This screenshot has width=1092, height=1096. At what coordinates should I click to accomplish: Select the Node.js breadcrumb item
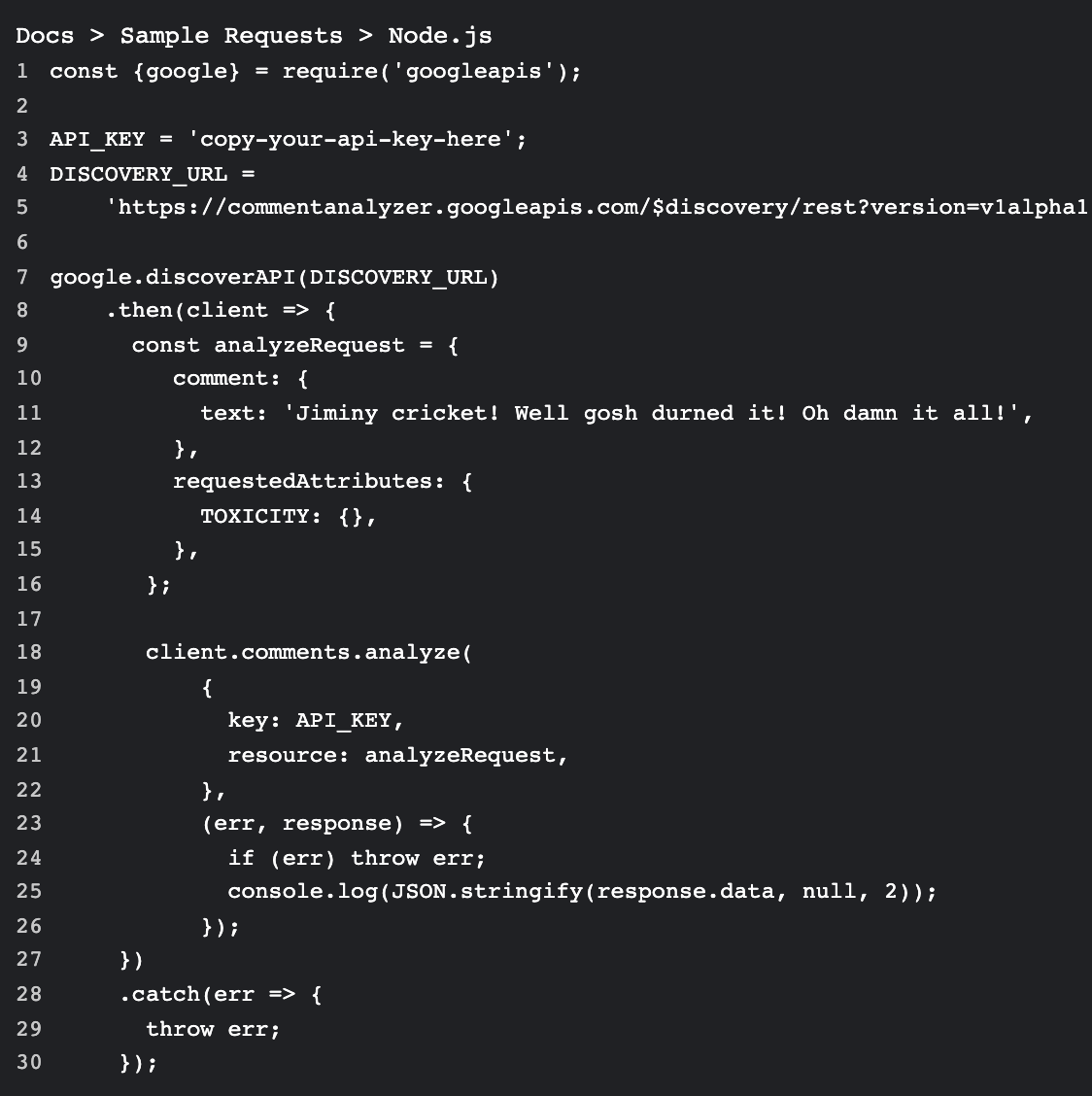point(439,36)
